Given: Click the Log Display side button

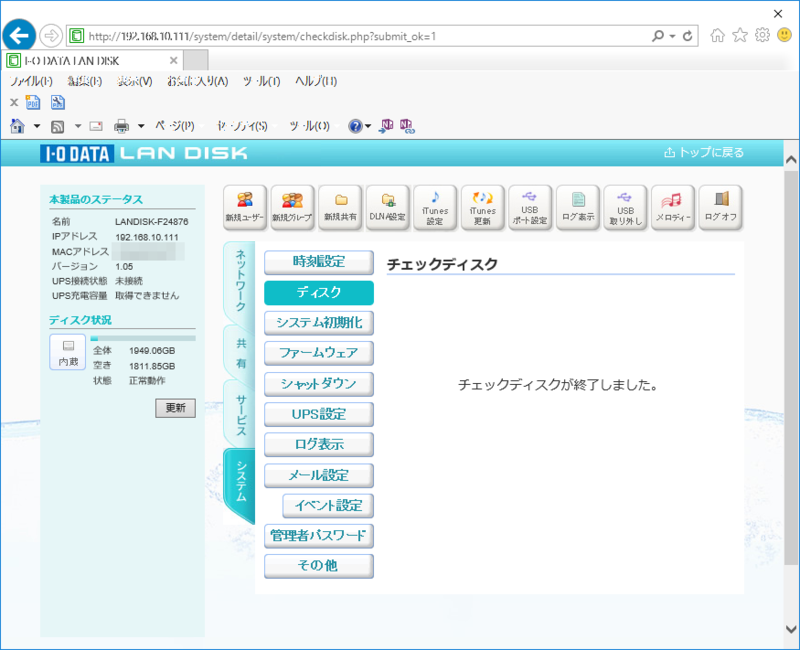Looking at the screenshot, I should (x=319, y=444).
